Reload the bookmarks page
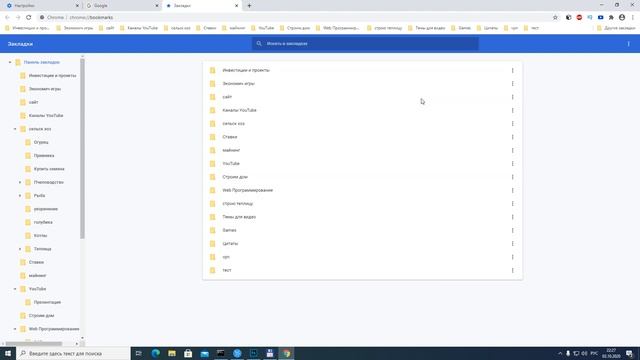Viewport: 640px width, 360px height. (29, 18)
